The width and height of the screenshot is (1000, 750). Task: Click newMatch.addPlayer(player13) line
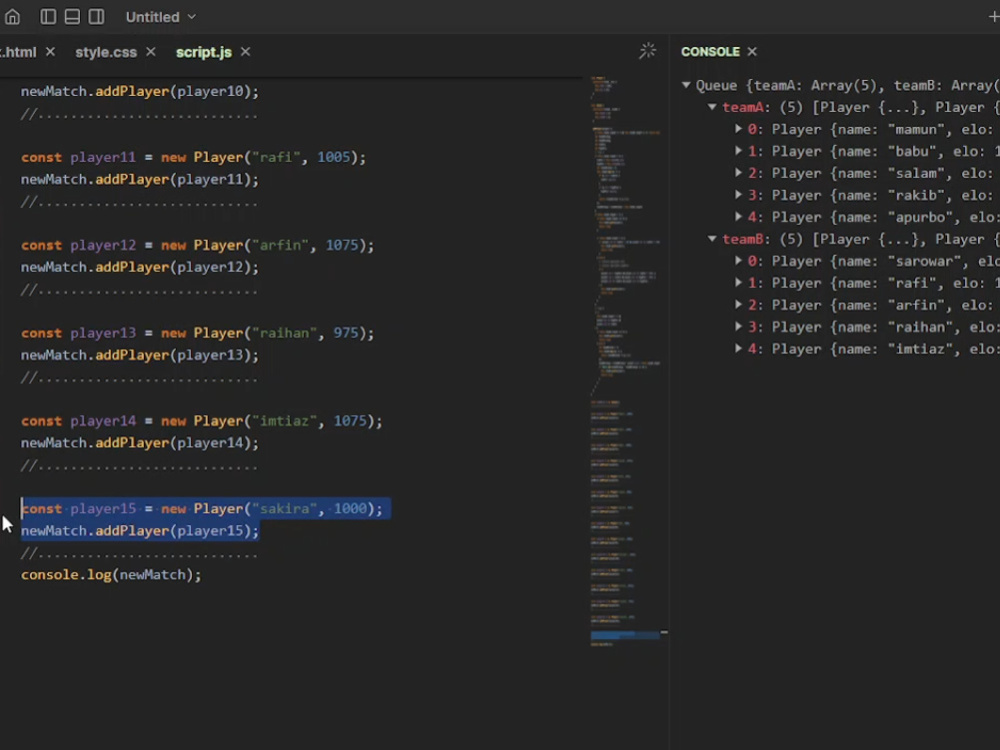coord(140,355)
